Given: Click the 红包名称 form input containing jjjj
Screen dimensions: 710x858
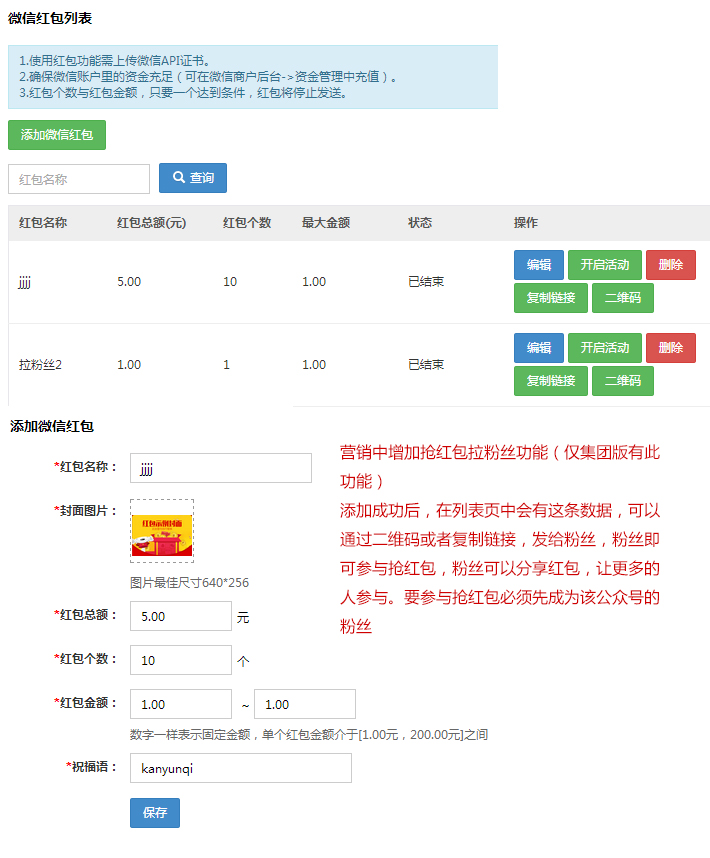Looking at the screenshot, I should [221, 468].
